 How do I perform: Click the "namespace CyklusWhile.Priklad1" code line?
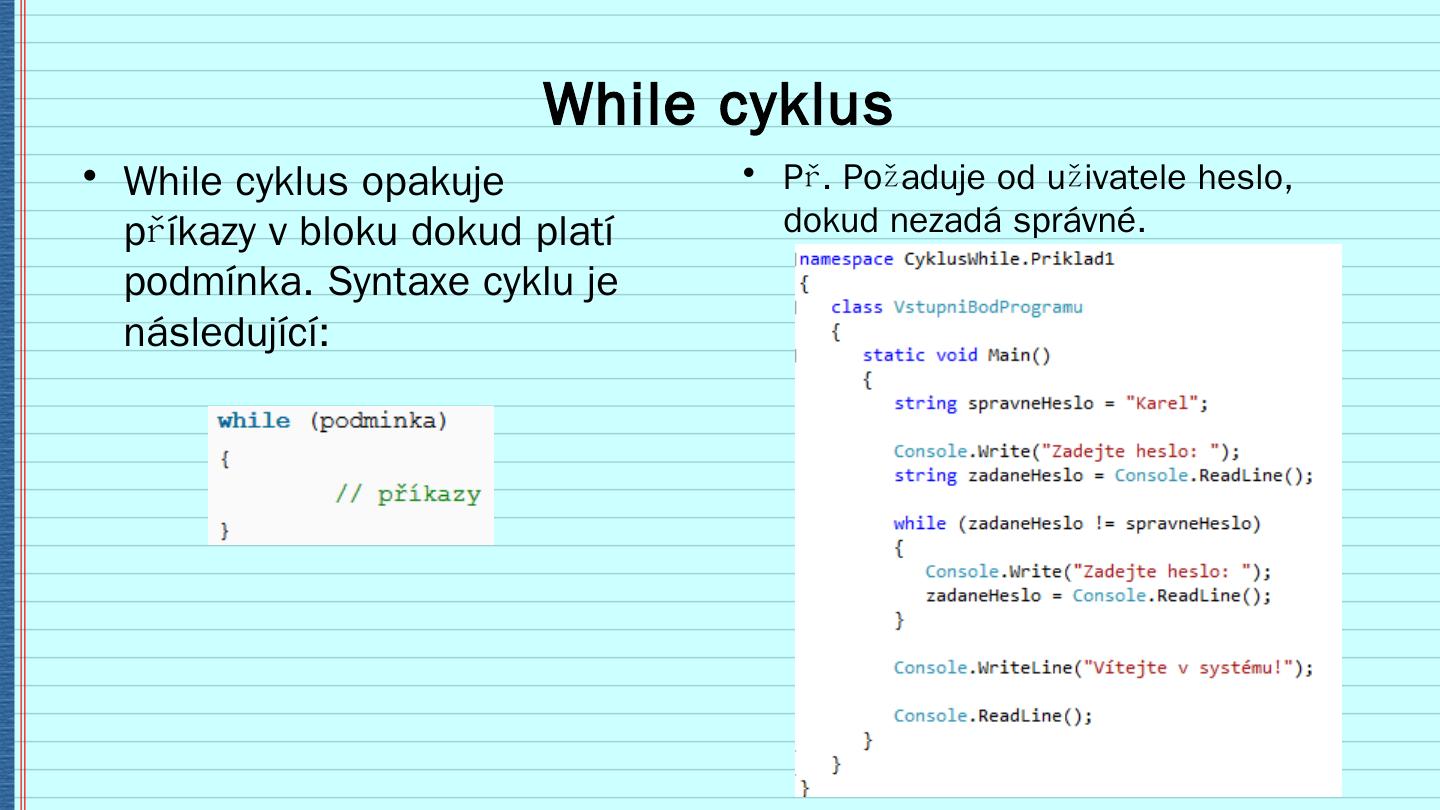click(957, 259)
